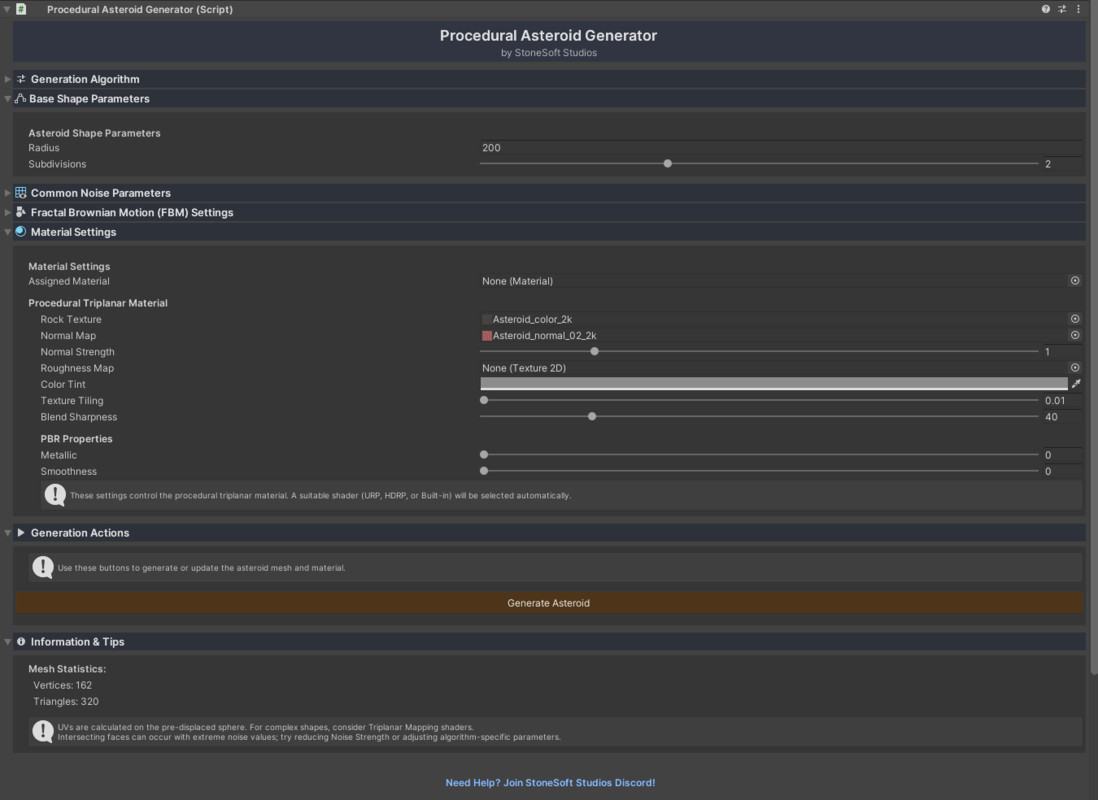Click the Fractal Brownian Motion section icon
The height and width of the screenshot is (800, 1098).
[21, 212]
